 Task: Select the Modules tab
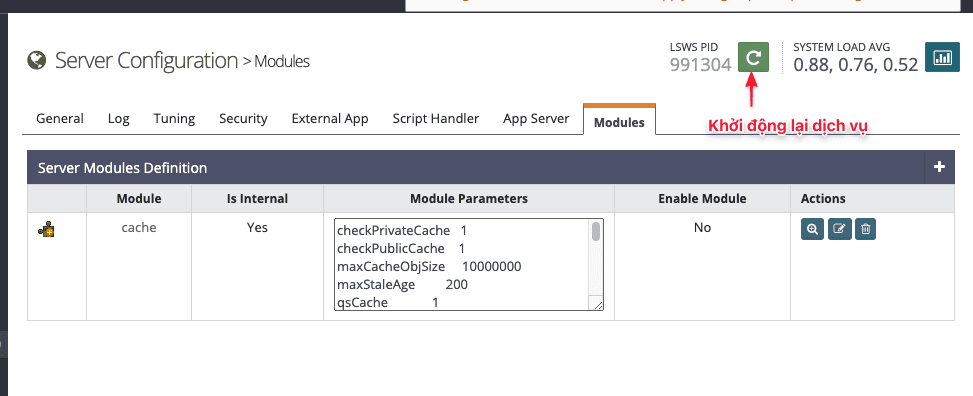[x=619, y=122]
